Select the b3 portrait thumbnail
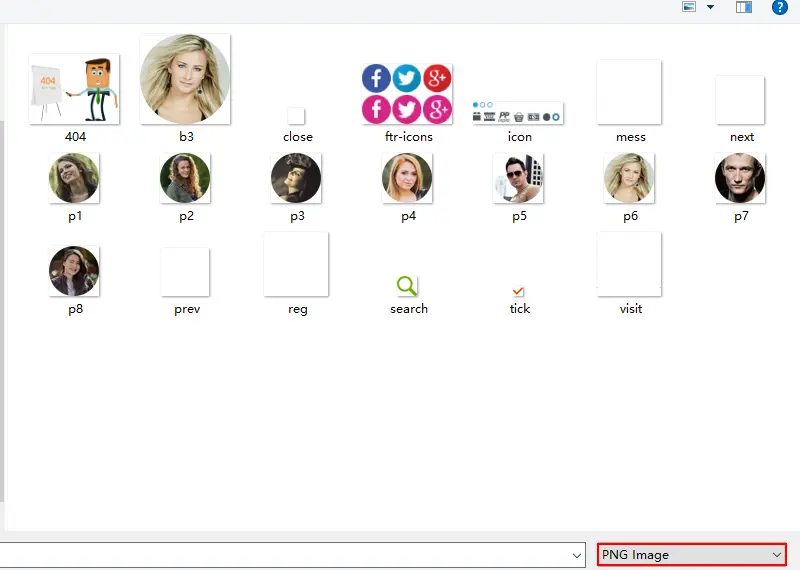Image resolution: width=800 pixels, height=570 pixels. (185, 79)
